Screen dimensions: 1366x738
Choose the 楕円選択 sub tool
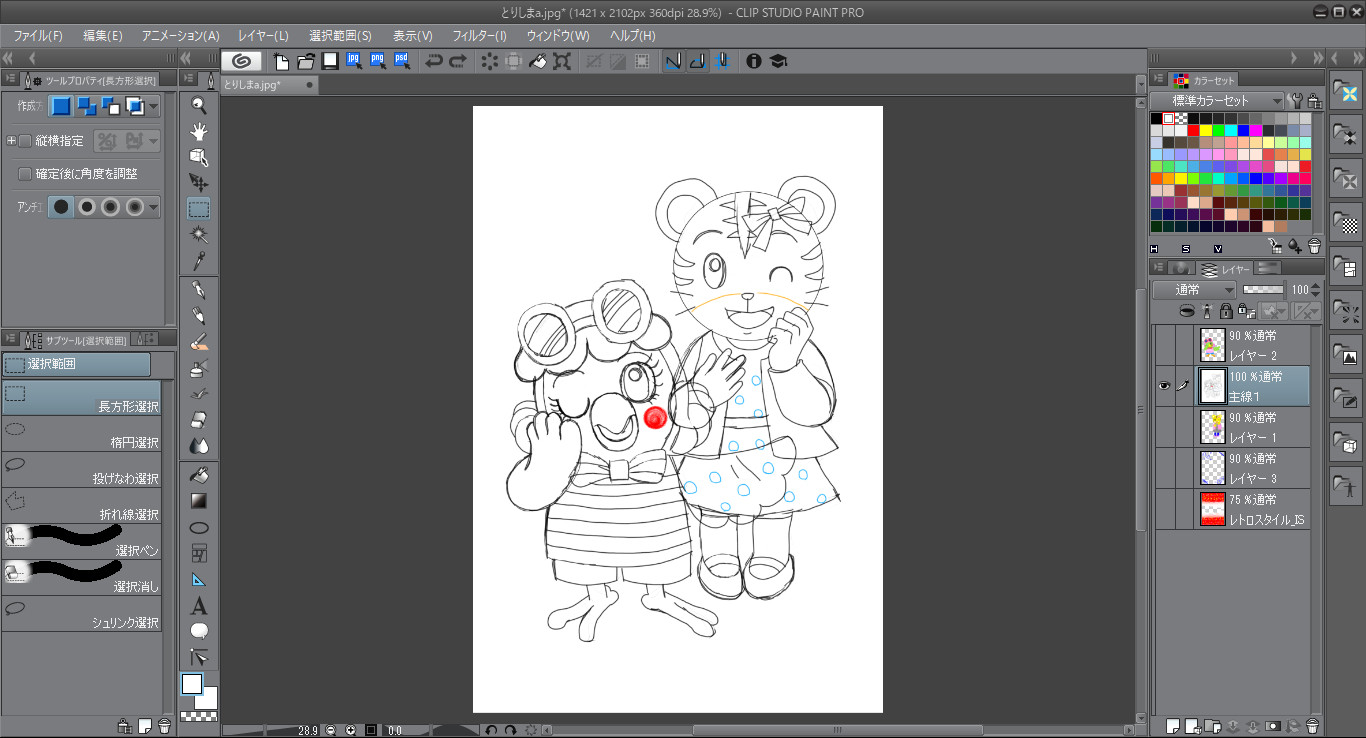(x=81, y=435)
